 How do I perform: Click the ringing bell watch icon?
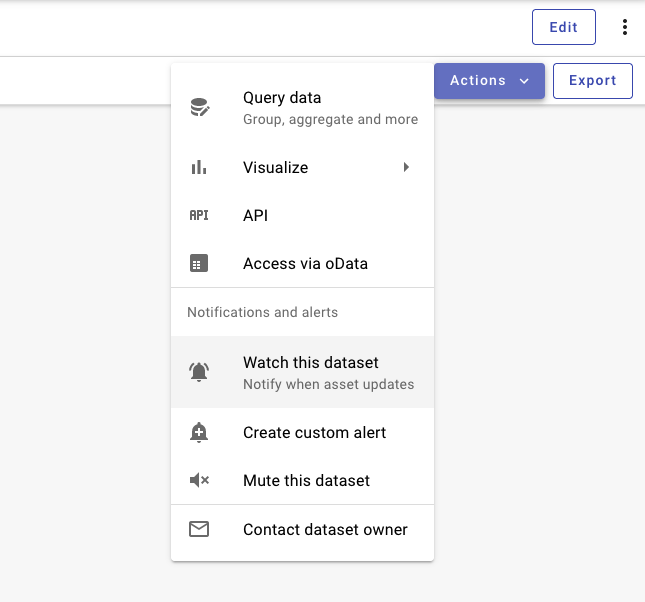point(199,372)
